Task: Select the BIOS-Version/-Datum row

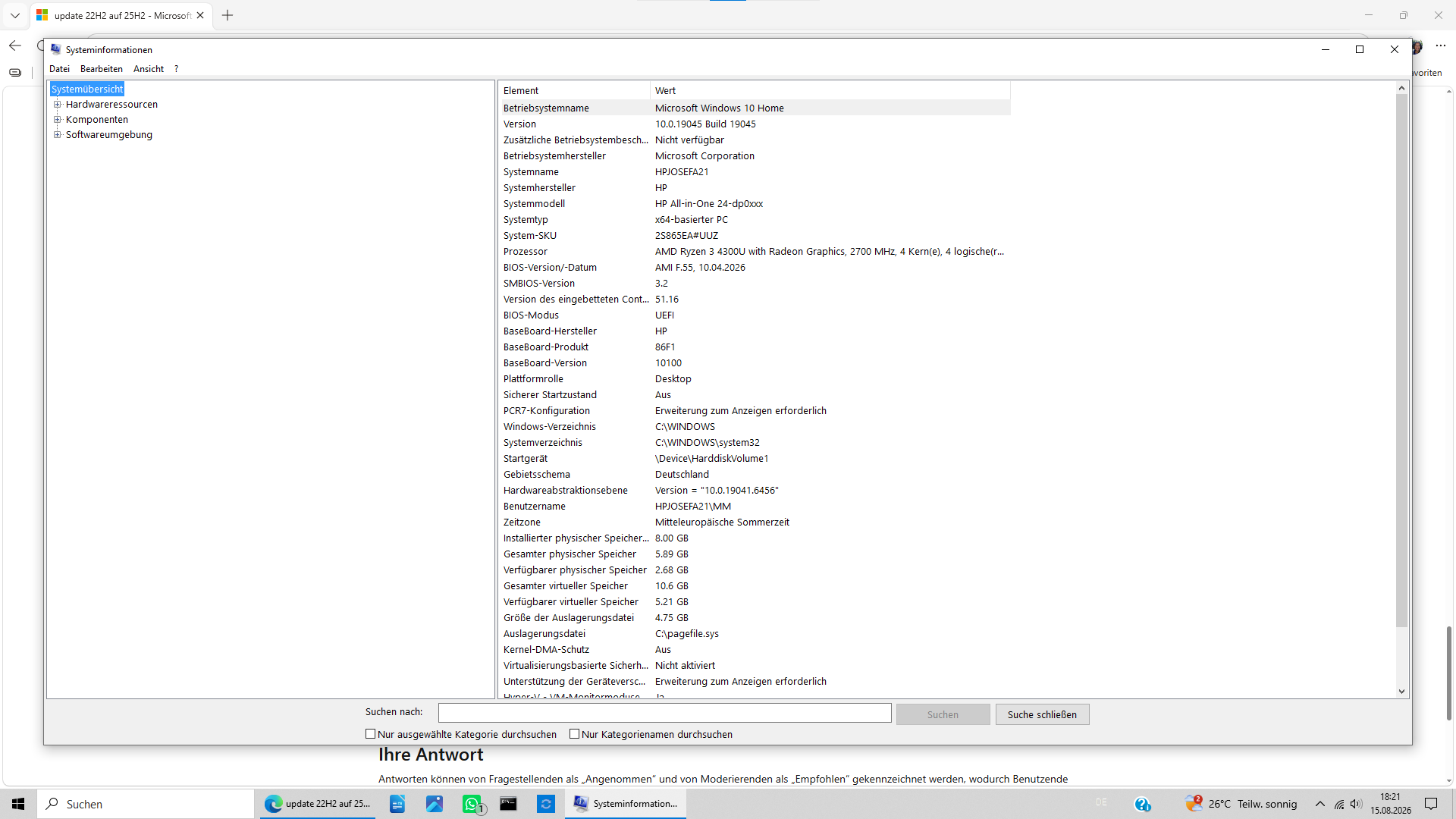Action: (755, 268)
